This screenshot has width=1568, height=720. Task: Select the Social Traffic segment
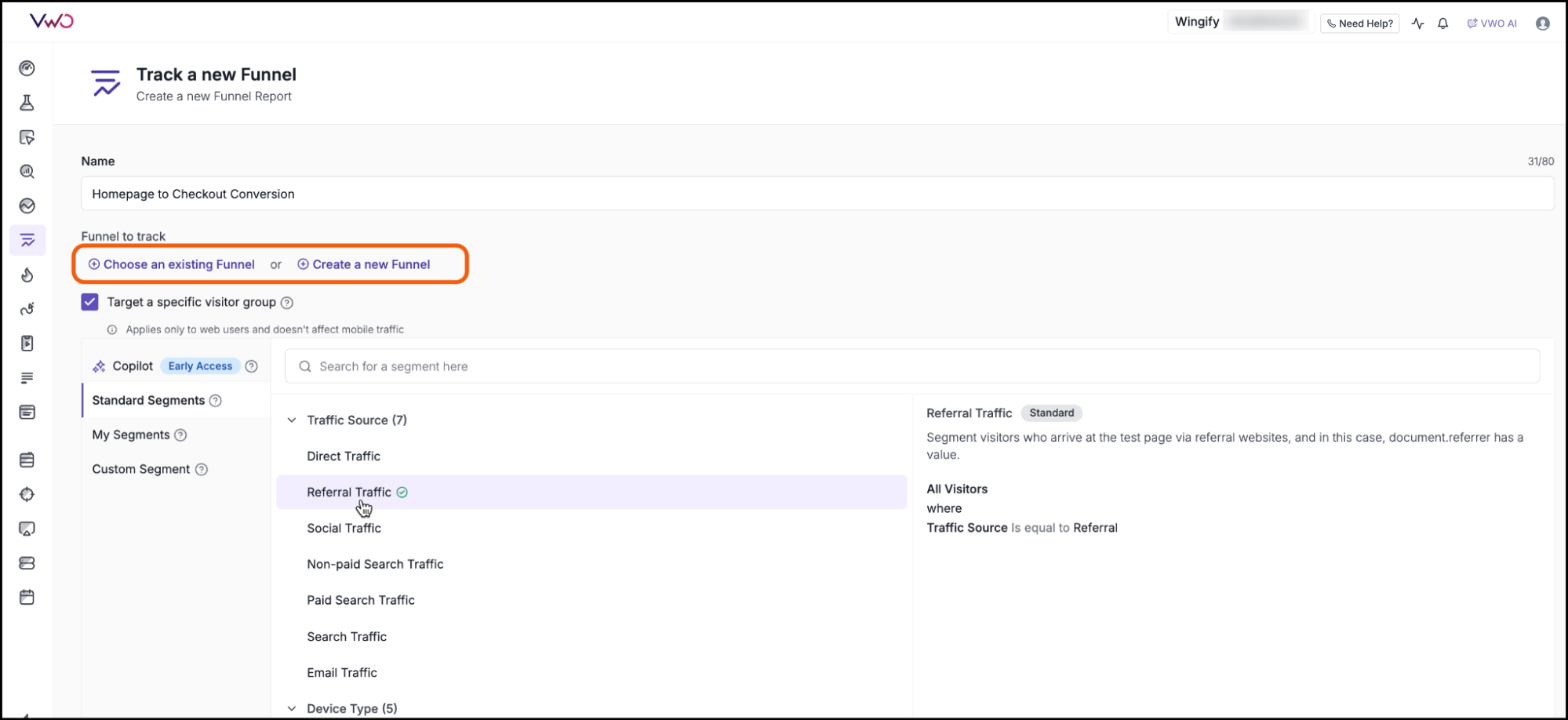tap(344, 528)
